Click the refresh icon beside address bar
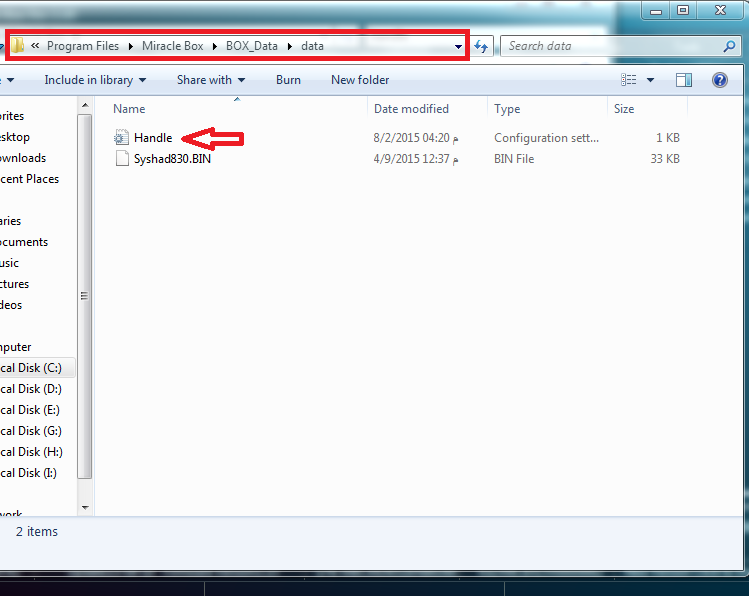Viewport: 749px width, 596px height. point(481,46)
